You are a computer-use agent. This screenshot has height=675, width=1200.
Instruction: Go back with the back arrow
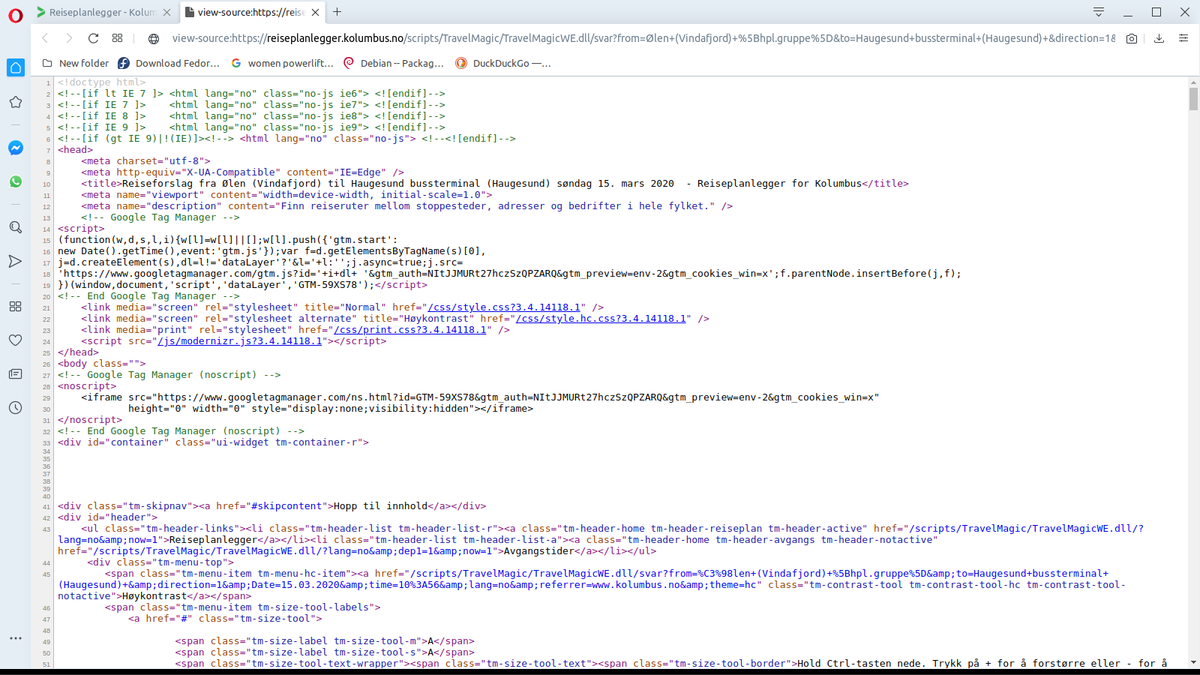point(45,38)
